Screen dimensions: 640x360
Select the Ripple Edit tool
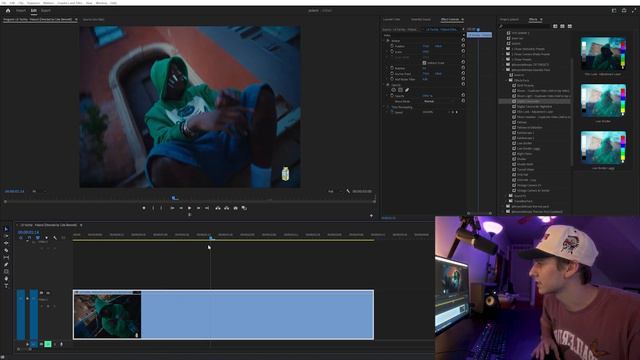(x=6, y=243)
